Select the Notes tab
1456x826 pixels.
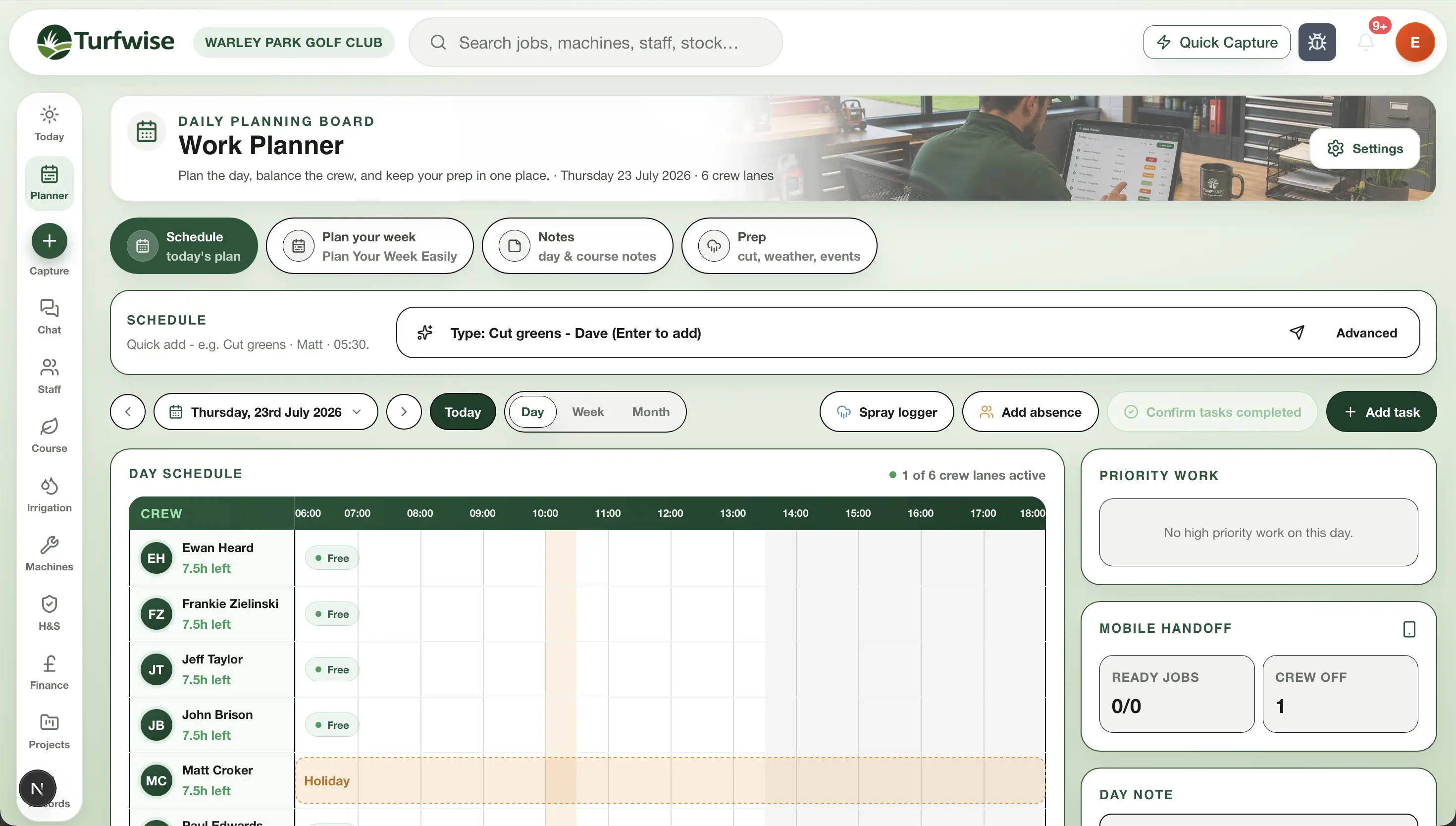(577, 246)
